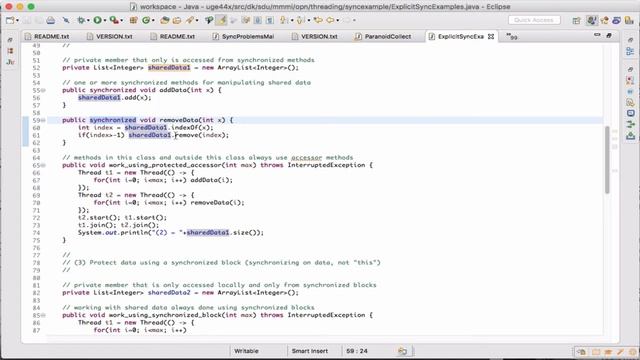Switch to the Debug perspective icon
This screenshot has height=360, width=640.
(x=604, y=20)
